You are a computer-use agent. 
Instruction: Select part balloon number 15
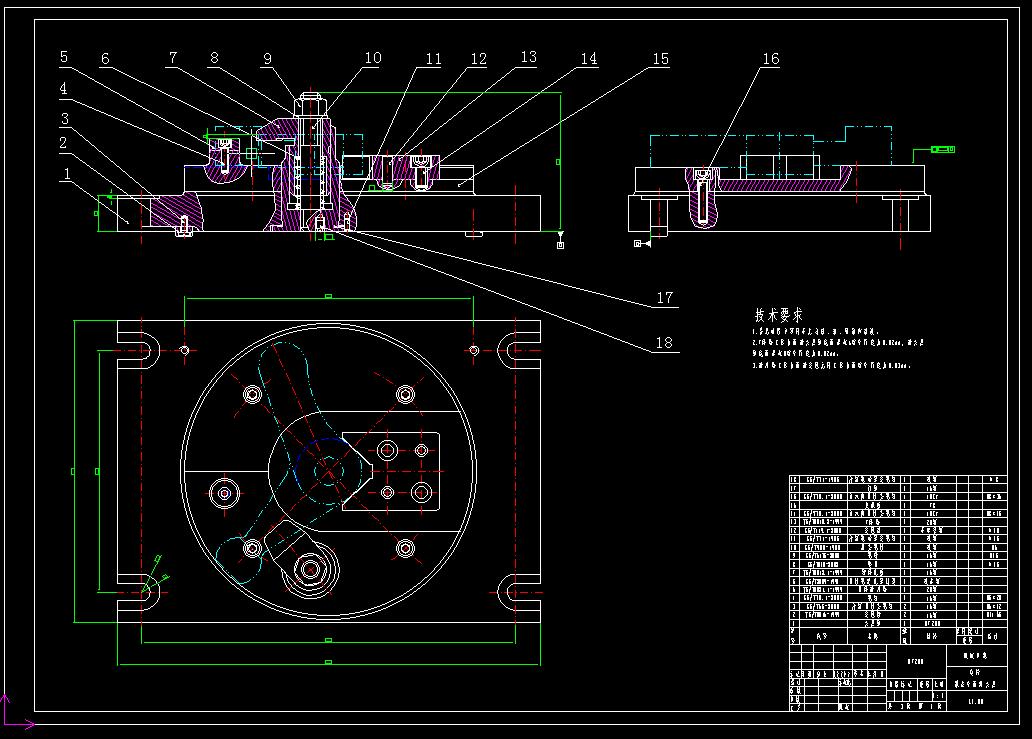click(x=660, y=59)
